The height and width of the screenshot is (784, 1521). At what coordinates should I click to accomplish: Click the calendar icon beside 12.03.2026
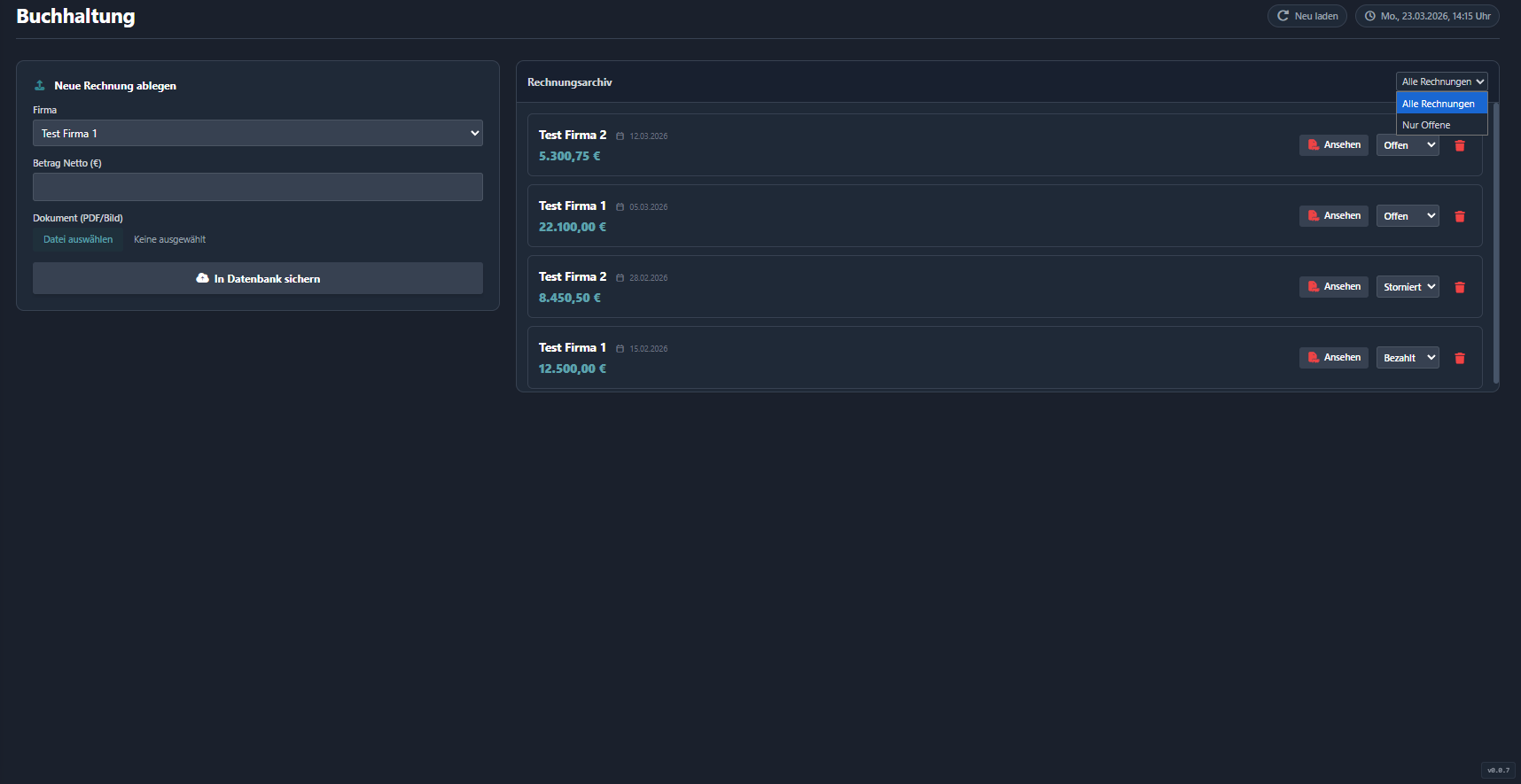620,136
